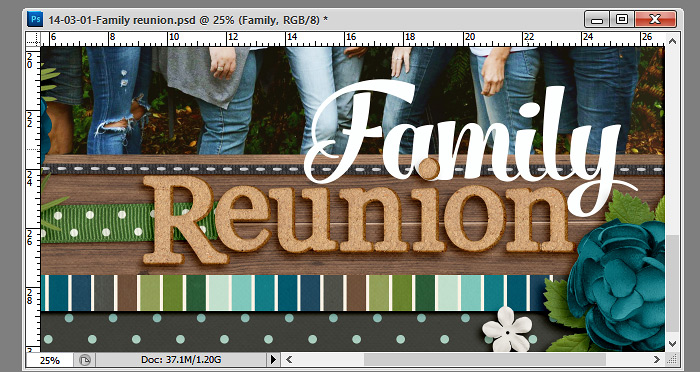The width and height of the screenshot is (700, 372).
Task: Click the status bar icon beside zoom field
Action: [x=85, y=359]
